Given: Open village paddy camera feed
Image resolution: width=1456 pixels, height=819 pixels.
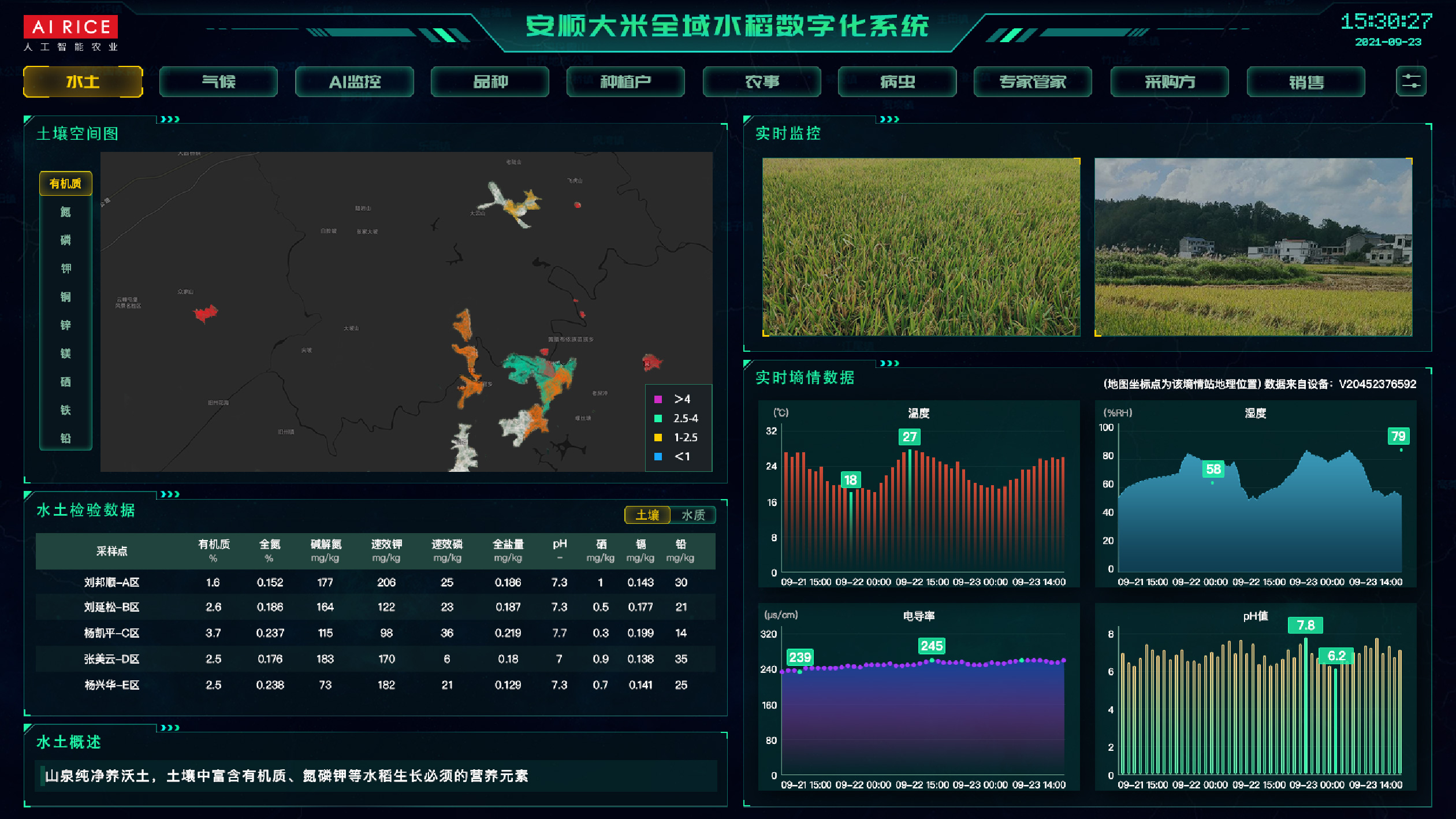Looking at the screenshot, I should point(1253,247).
